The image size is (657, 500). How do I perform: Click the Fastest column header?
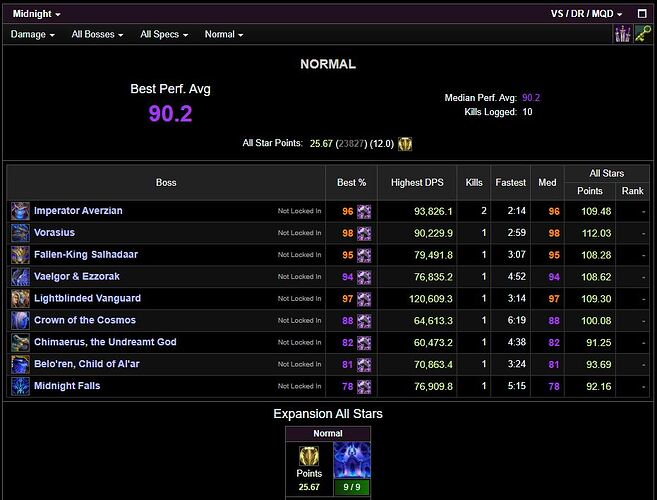511,183
